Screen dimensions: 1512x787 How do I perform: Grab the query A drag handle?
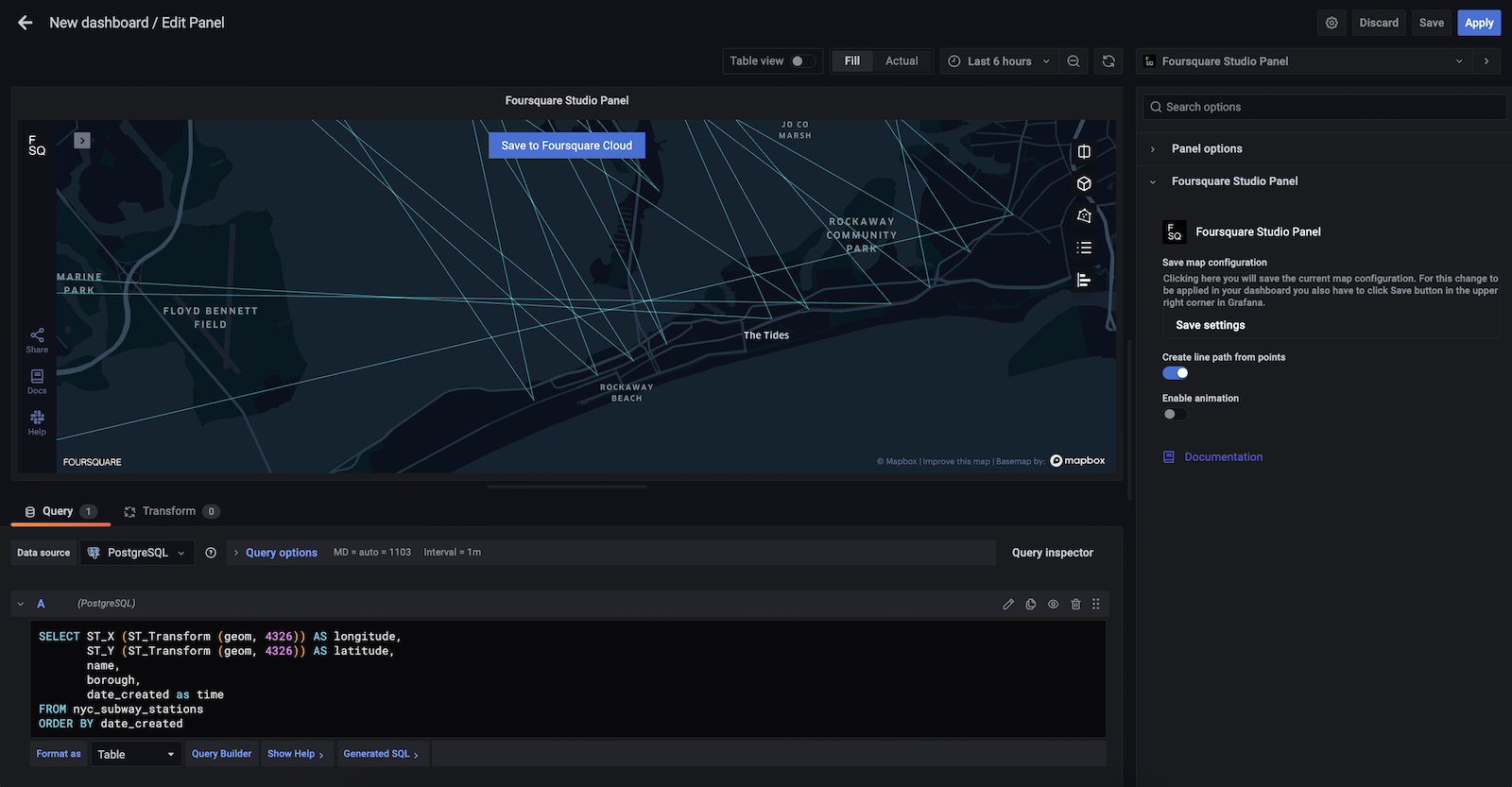pos(1096,605)
